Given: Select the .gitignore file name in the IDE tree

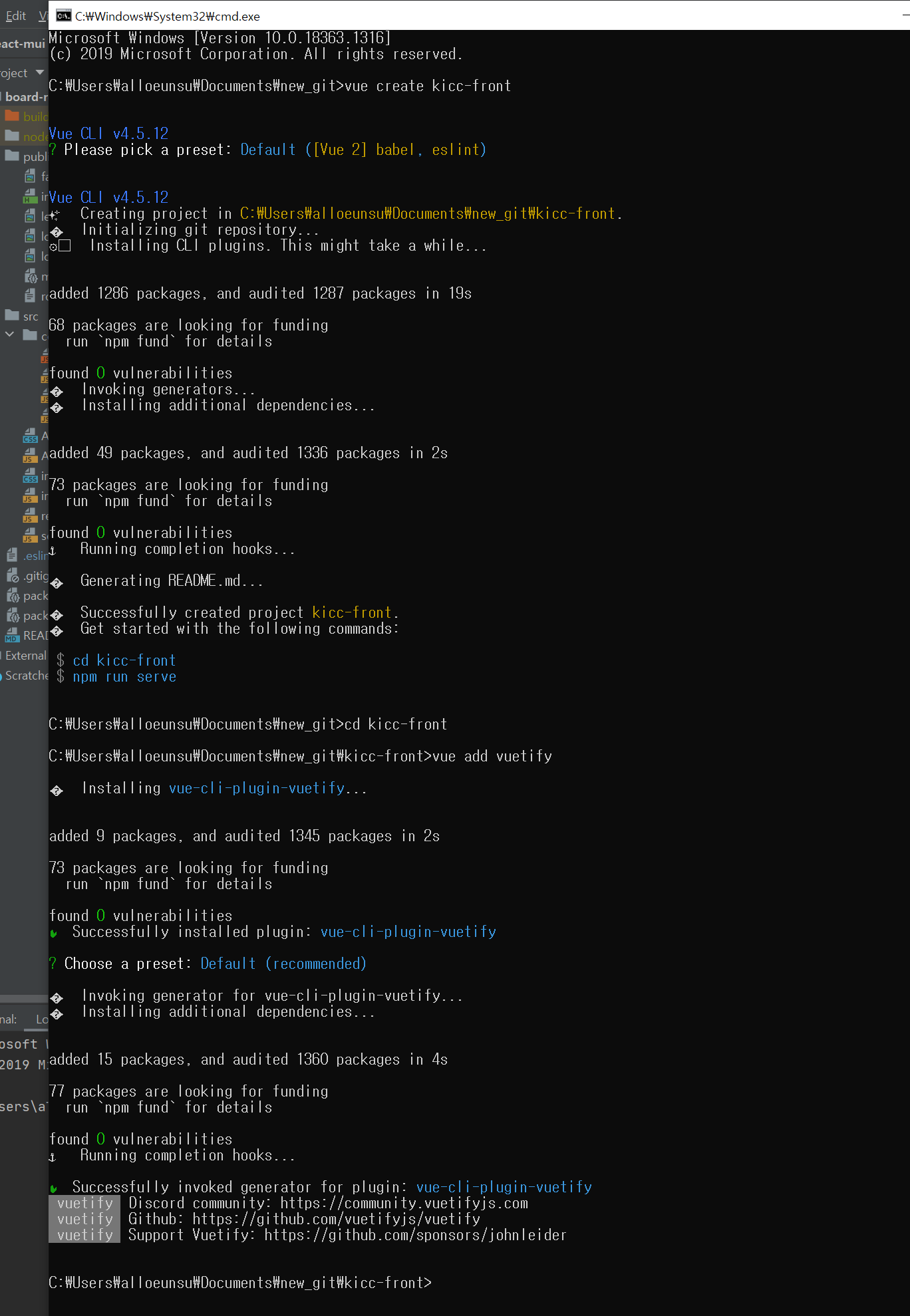Looking at the screenshot, I should 35,576.
